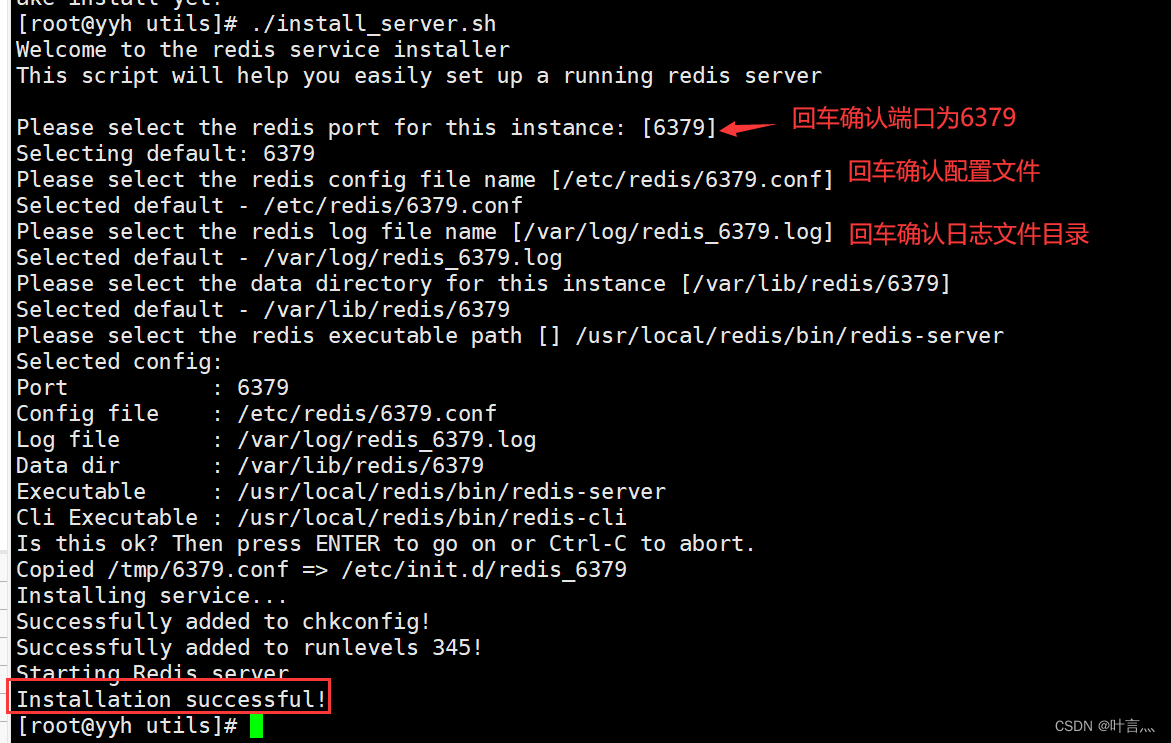Click the '[/etc/redis/6379.conf]' config file prompt
This screenshot has height=743, width=1171.
coord(692,179)
